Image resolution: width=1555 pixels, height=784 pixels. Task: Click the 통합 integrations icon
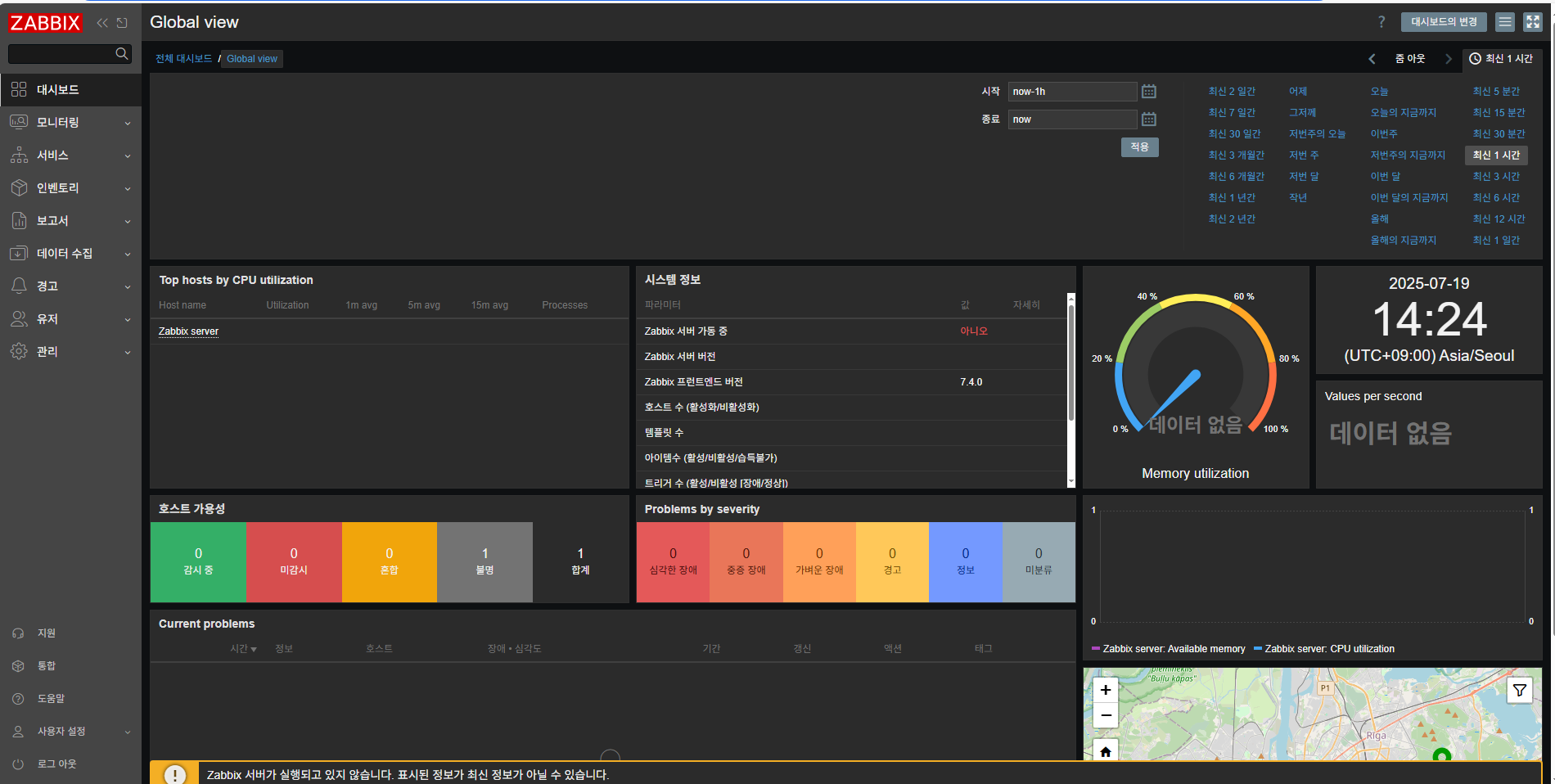18,666
